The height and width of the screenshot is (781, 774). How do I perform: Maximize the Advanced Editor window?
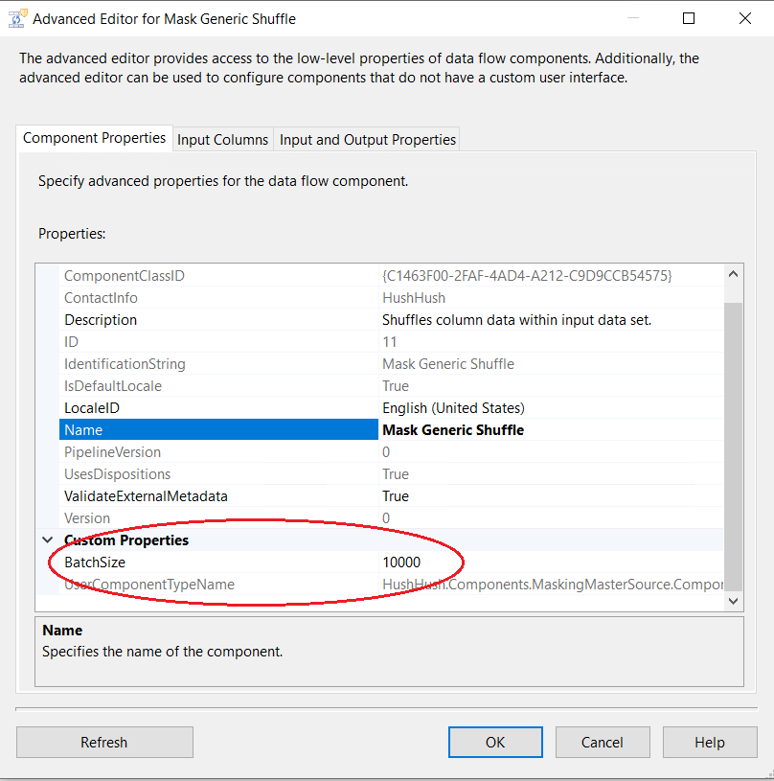689,18
